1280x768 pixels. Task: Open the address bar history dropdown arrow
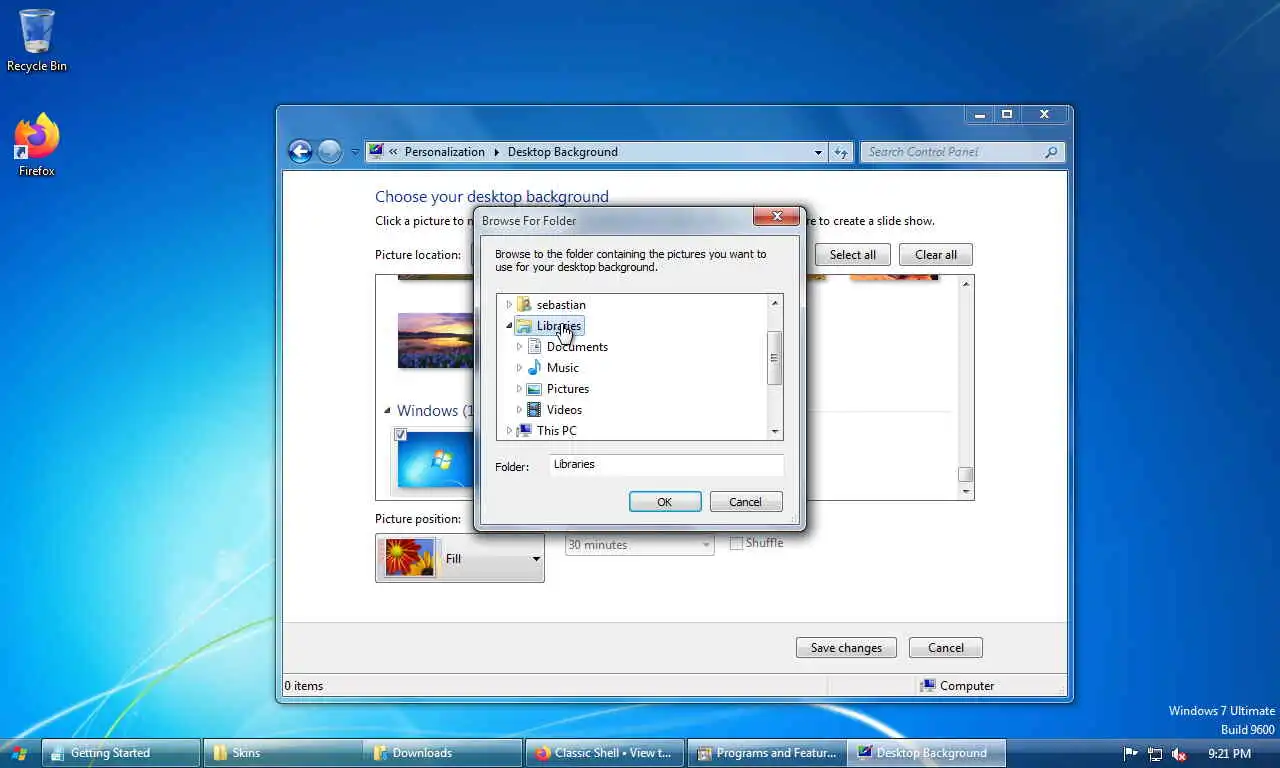tap(818, 152)
